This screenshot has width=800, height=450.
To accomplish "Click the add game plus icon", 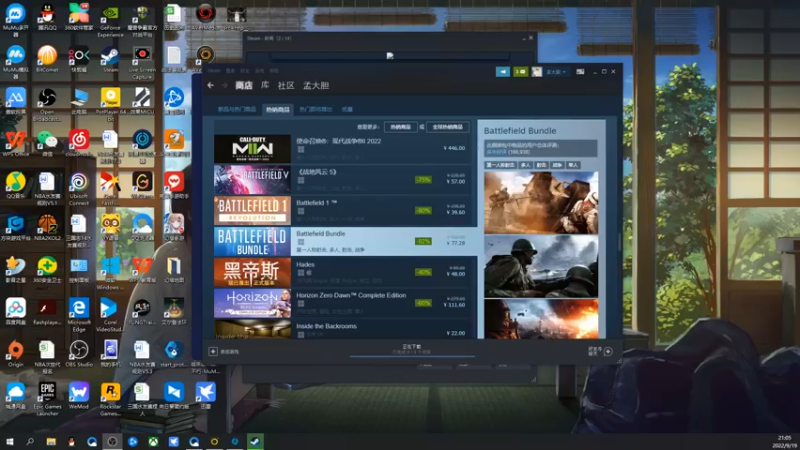I will coord(213,352).
